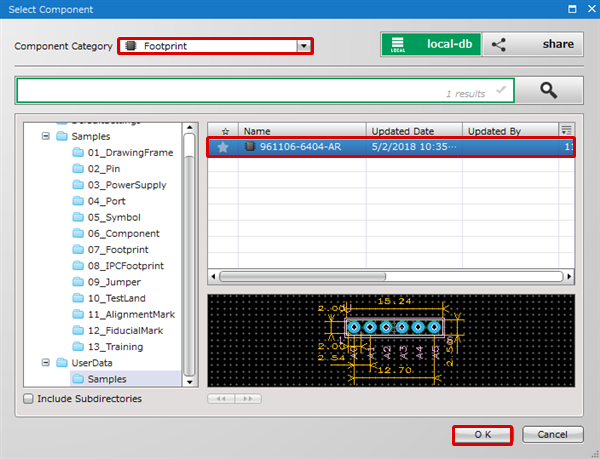Open the share database source
Image resolution: width=600 pixels, height=459 pixels.
(x=533, y=44)
